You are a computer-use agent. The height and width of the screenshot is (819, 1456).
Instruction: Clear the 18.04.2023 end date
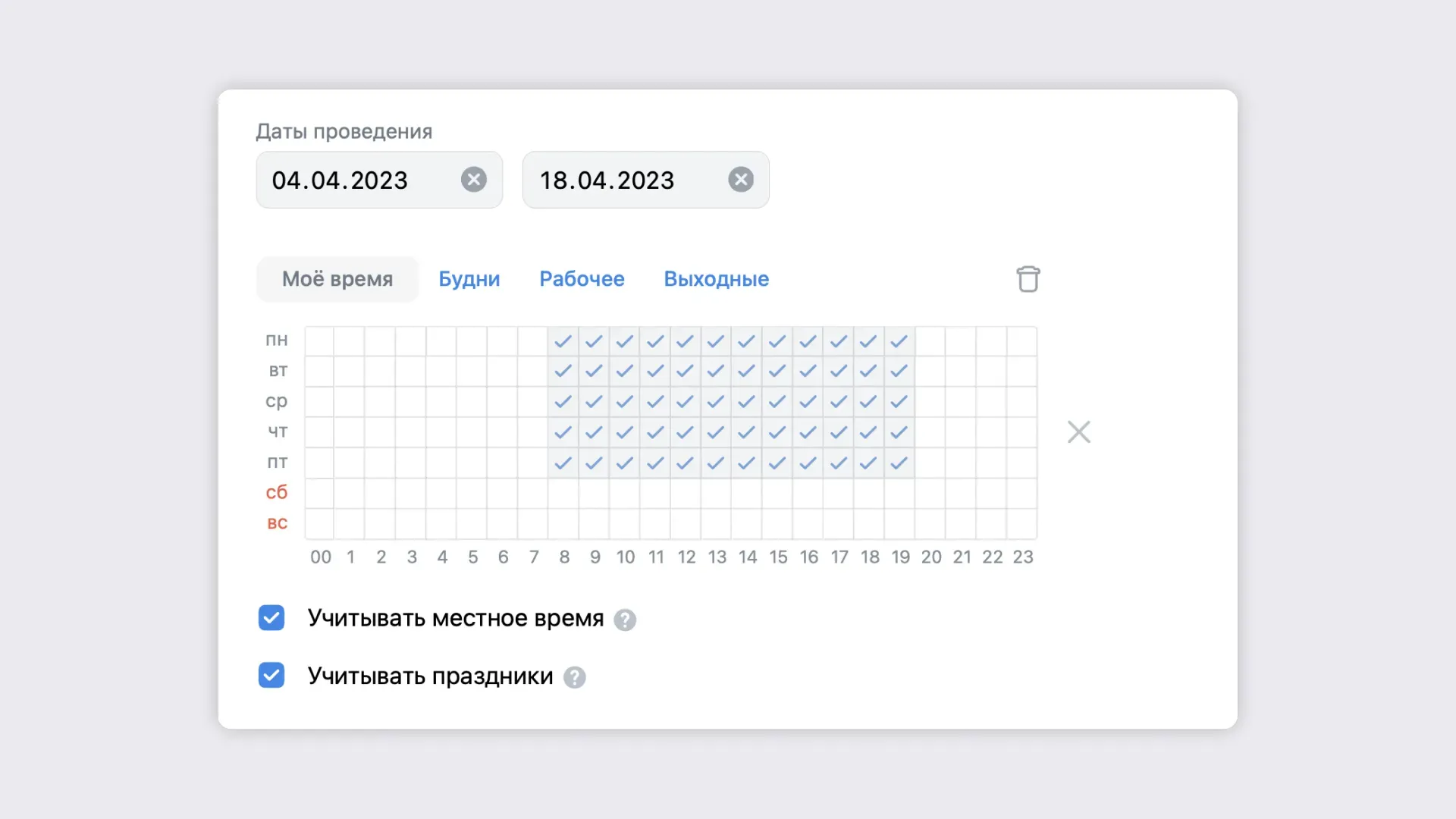(741, 180)
